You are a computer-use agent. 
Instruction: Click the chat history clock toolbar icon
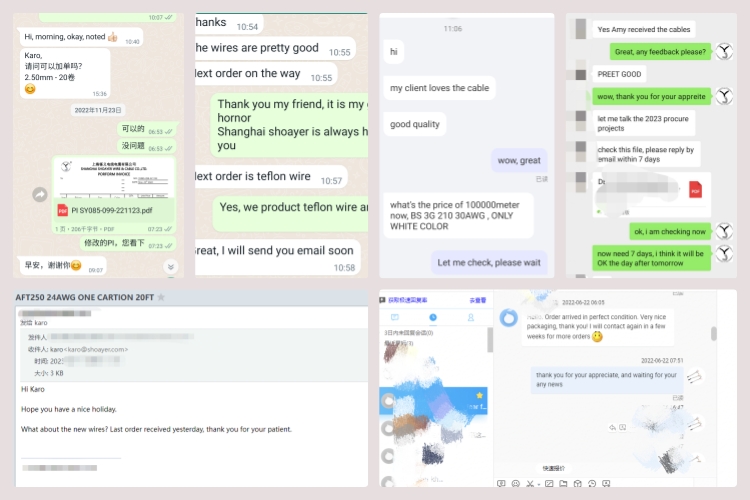coord(592,484)
